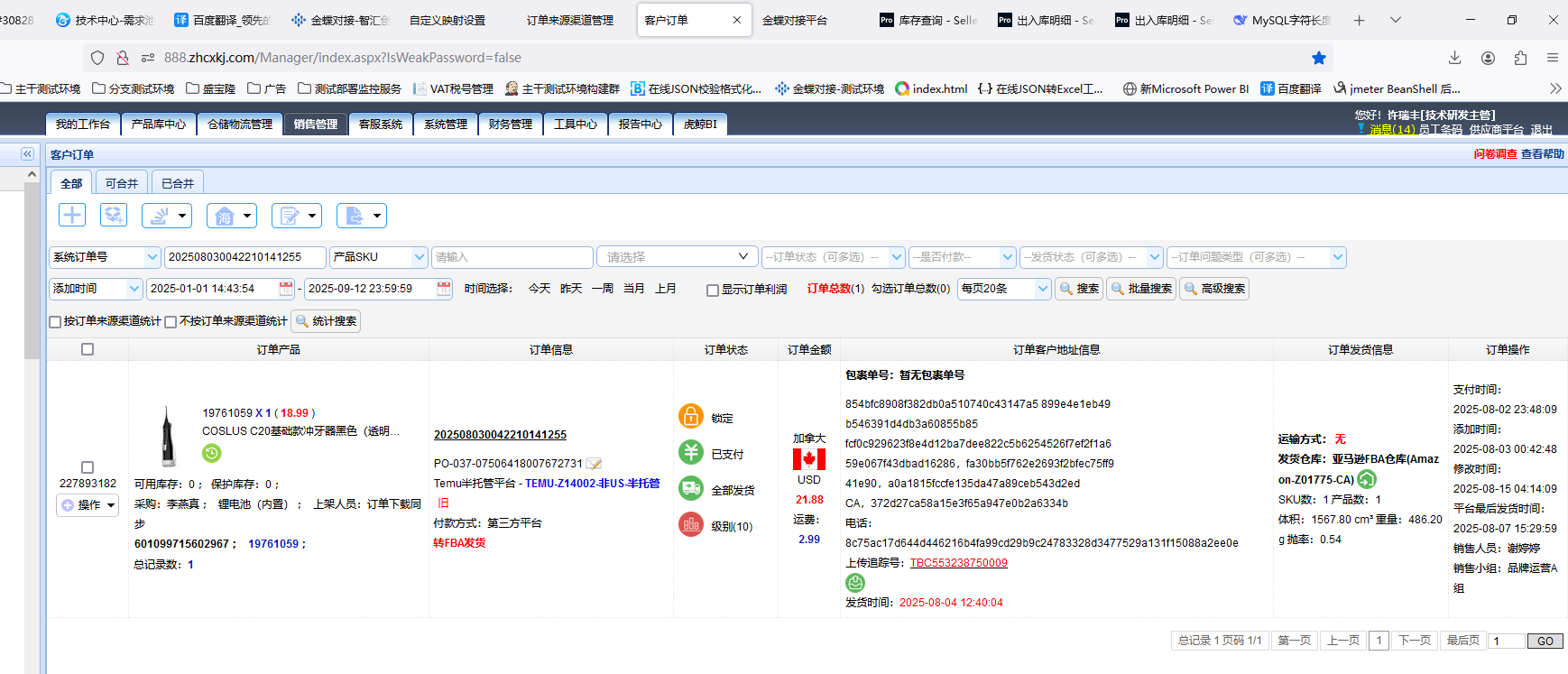Open the 财务管理 main menu

click(x=511, y=125)
